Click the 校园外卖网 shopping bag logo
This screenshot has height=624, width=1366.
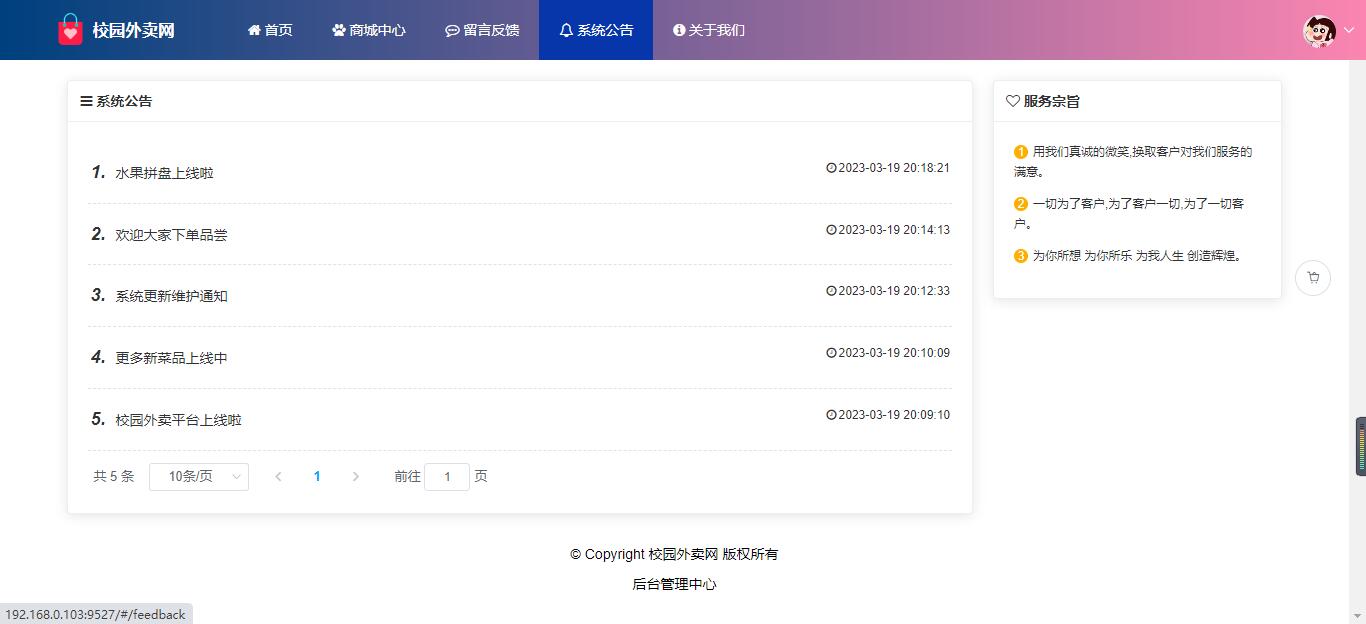(x=70, y=30)
